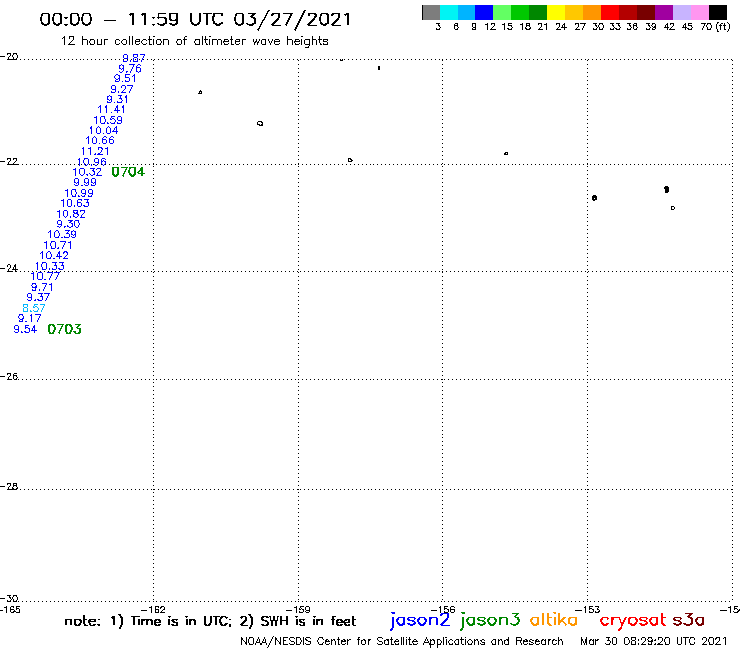Image resolution: width=740 pixels, height=650 pixels.
Task: Select the 9.99 wave reading
Action: click(85, 182)
